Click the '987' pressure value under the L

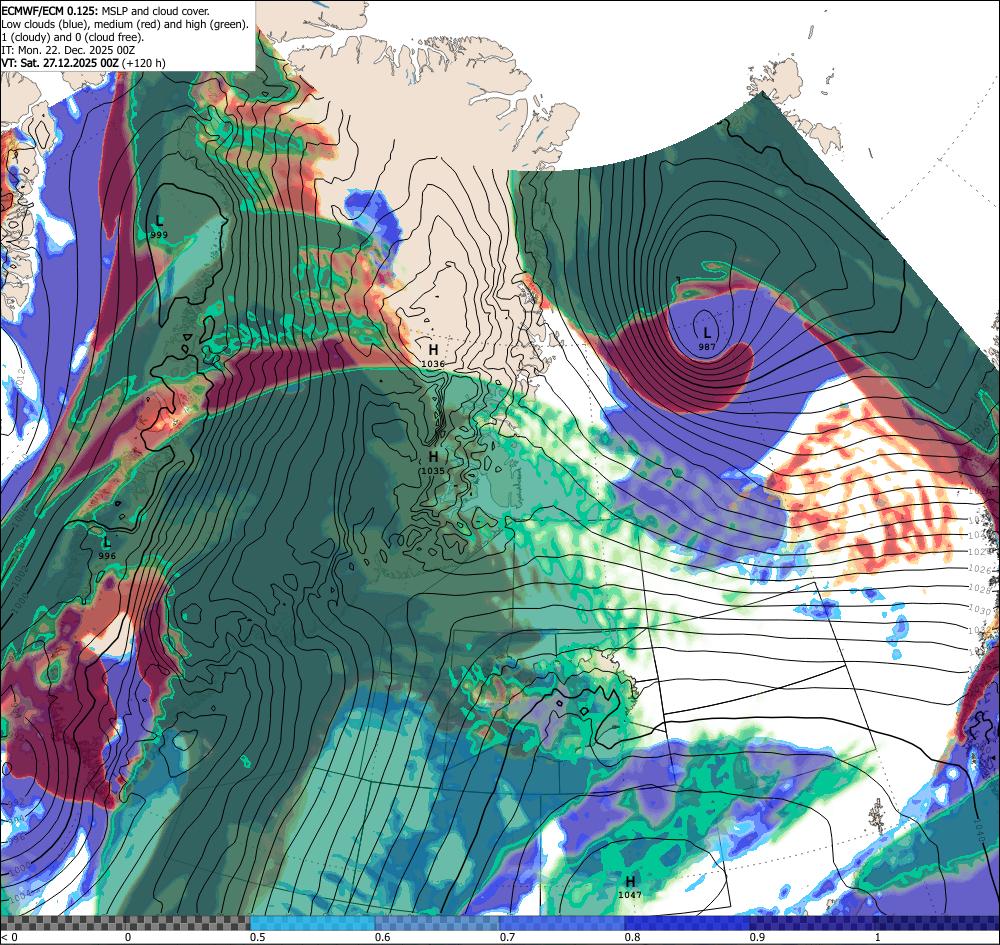707,347
